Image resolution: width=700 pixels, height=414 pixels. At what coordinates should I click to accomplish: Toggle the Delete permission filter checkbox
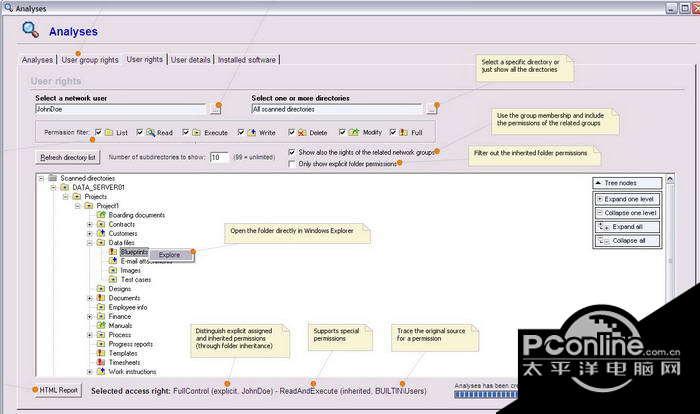point(292,132)
